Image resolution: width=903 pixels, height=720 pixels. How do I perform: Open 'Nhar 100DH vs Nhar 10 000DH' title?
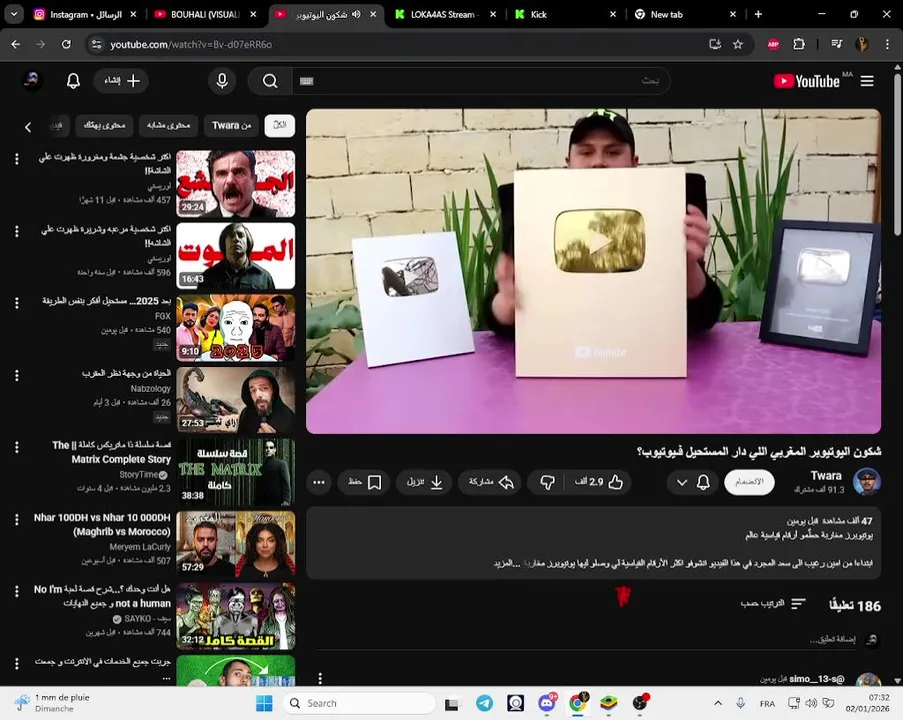[x=103, y=524]
